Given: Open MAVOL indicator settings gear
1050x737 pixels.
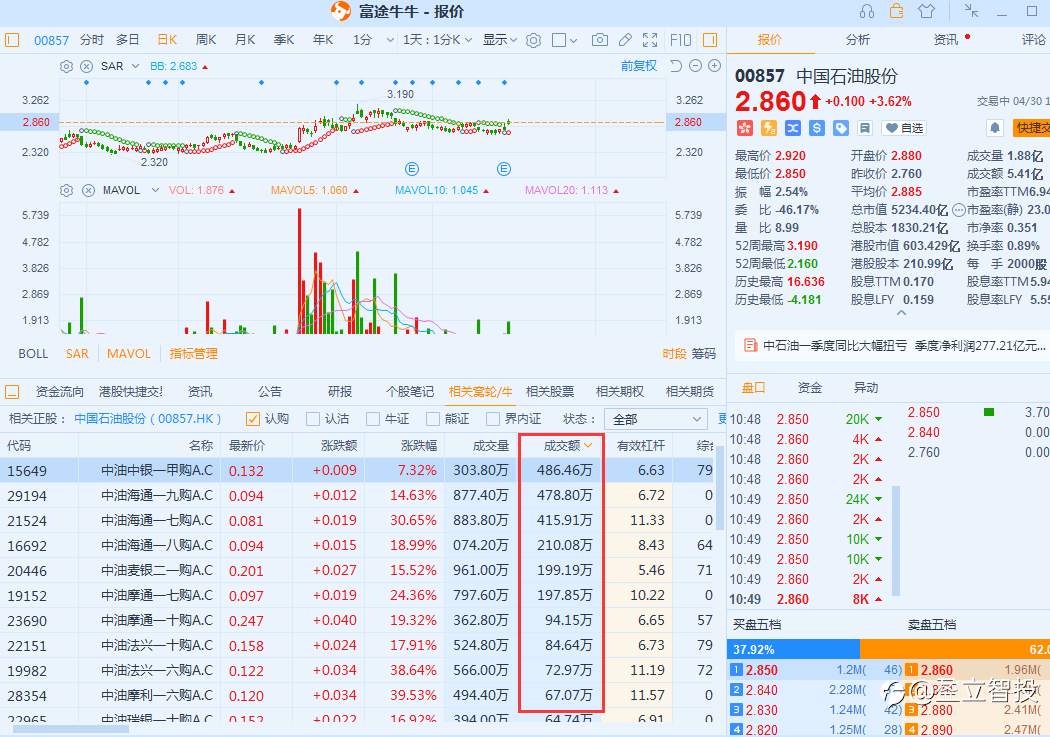Looking at the screenshot, I should [x=66, y=191].
